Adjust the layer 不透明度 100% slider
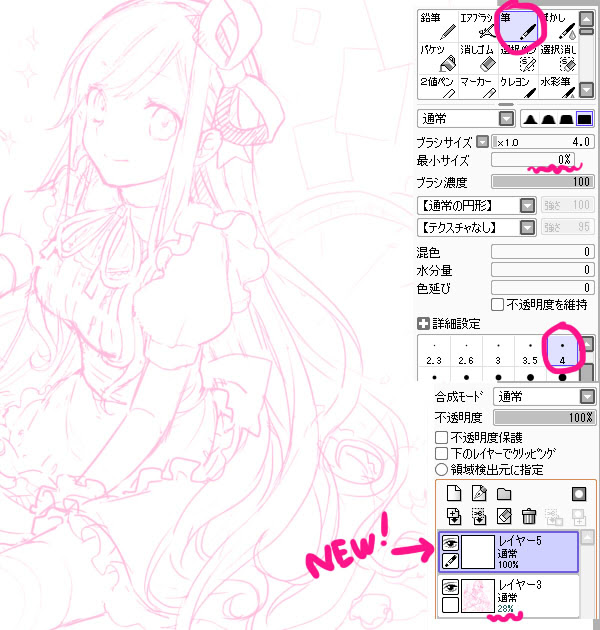This screenshot has width=600, height=630. [545, 417]
